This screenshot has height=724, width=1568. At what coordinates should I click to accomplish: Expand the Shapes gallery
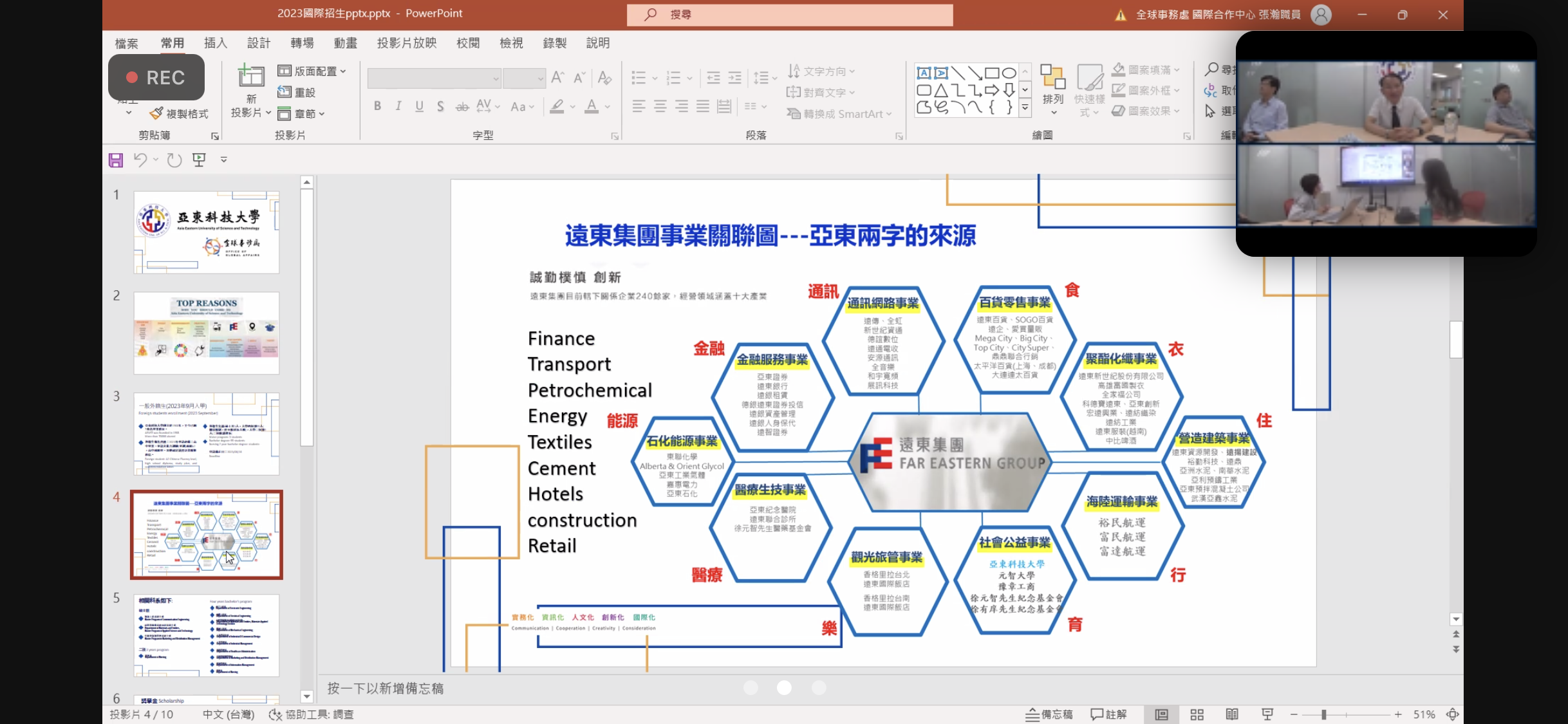coord(1025,109)
